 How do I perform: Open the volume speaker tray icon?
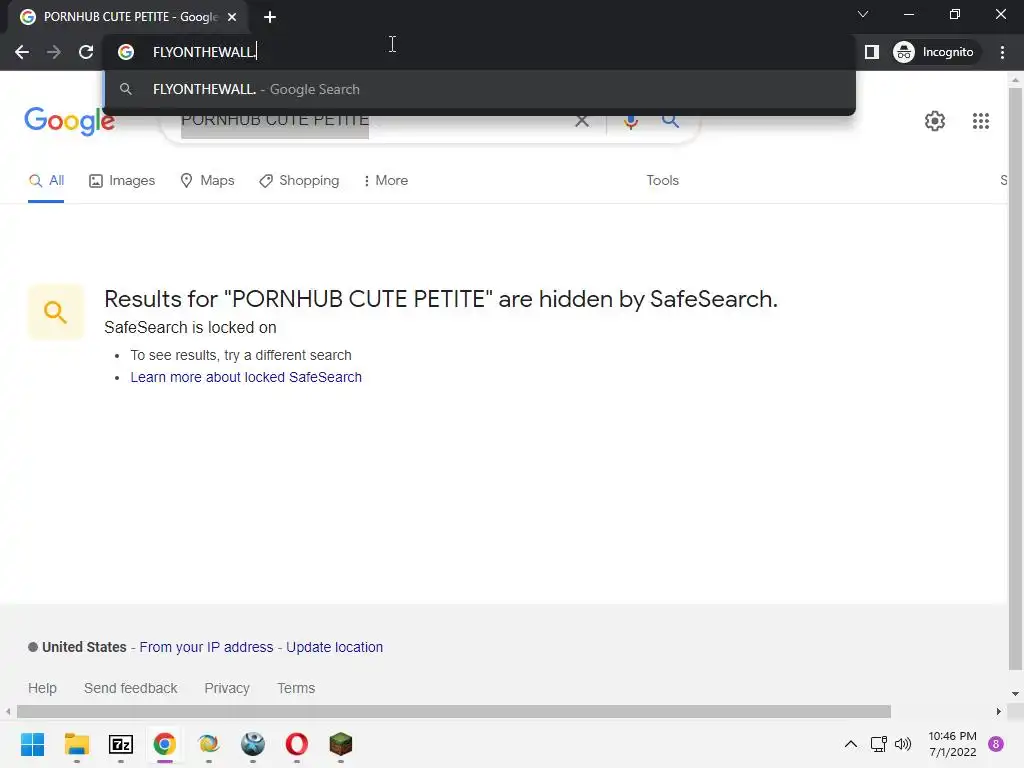(x=903, y=744)
